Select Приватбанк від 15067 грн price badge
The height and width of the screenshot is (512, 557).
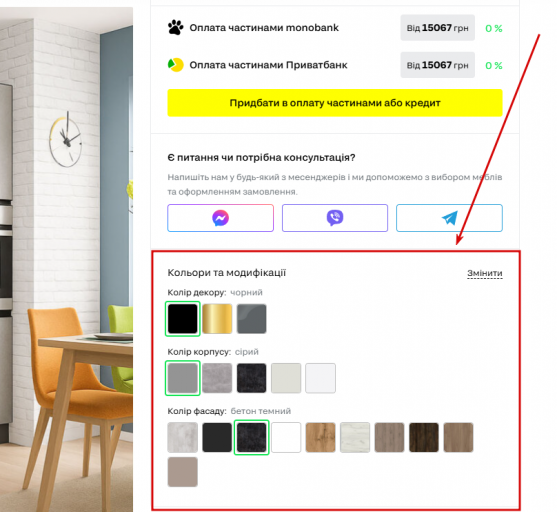pos(438,65)
